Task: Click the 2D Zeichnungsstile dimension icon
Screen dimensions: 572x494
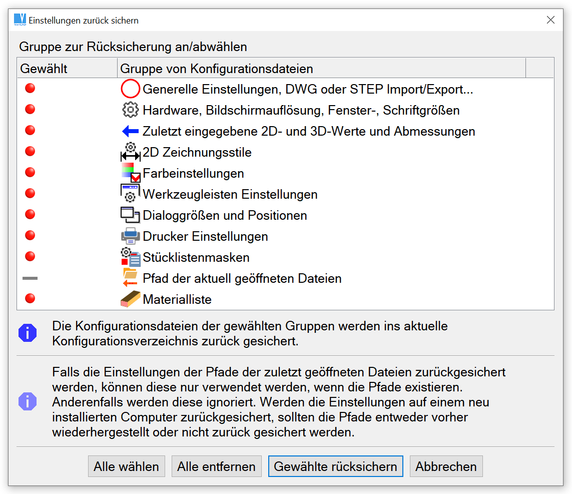Action: 130,152
